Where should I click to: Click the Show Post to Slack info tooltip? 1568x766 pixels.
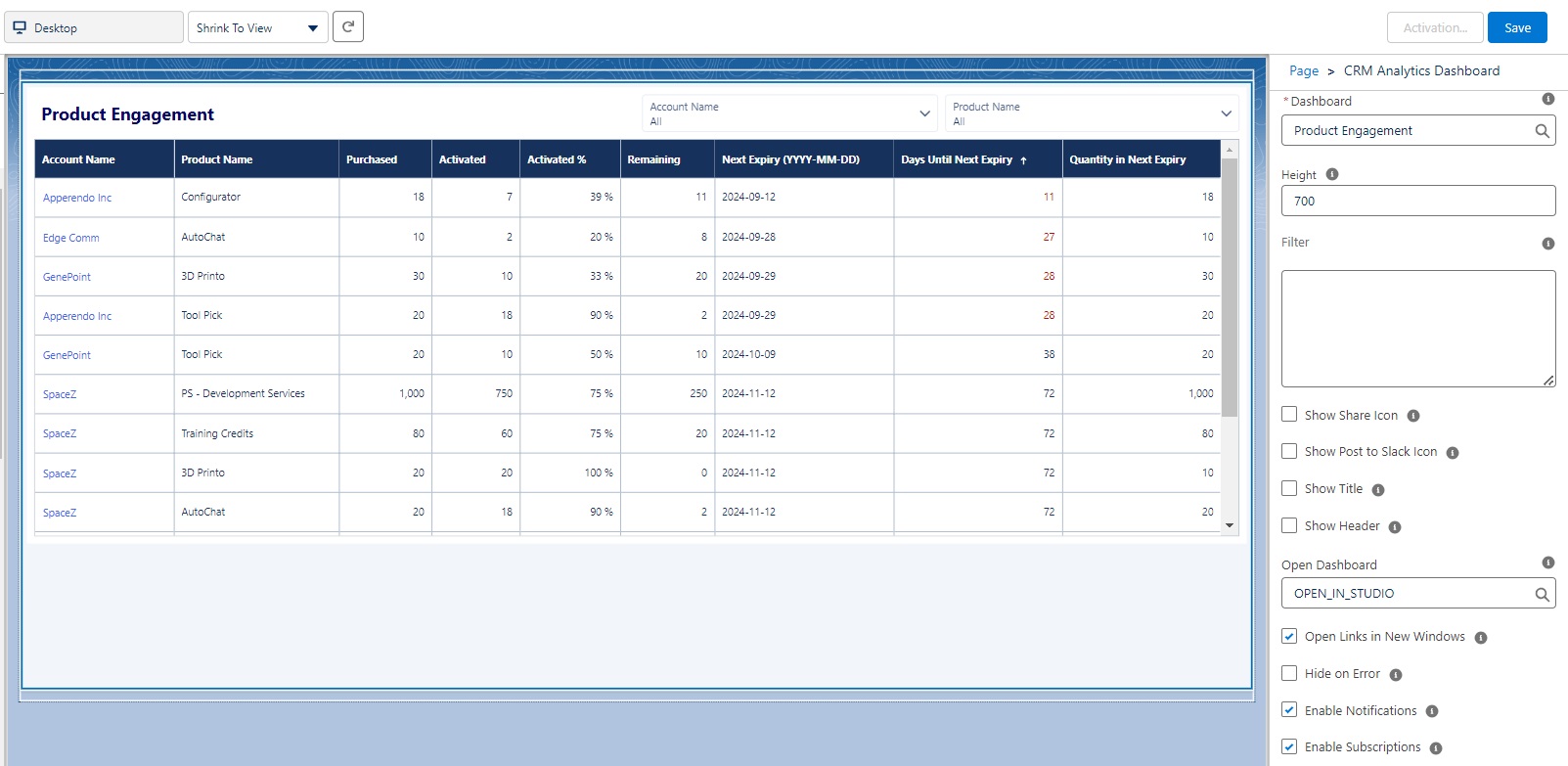[x=1452, y=453]
